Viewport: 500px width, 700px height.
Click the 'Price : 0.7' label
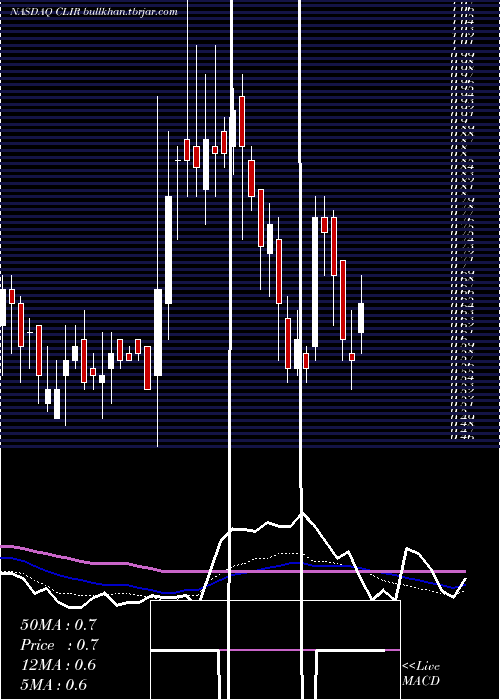(59, 645)
